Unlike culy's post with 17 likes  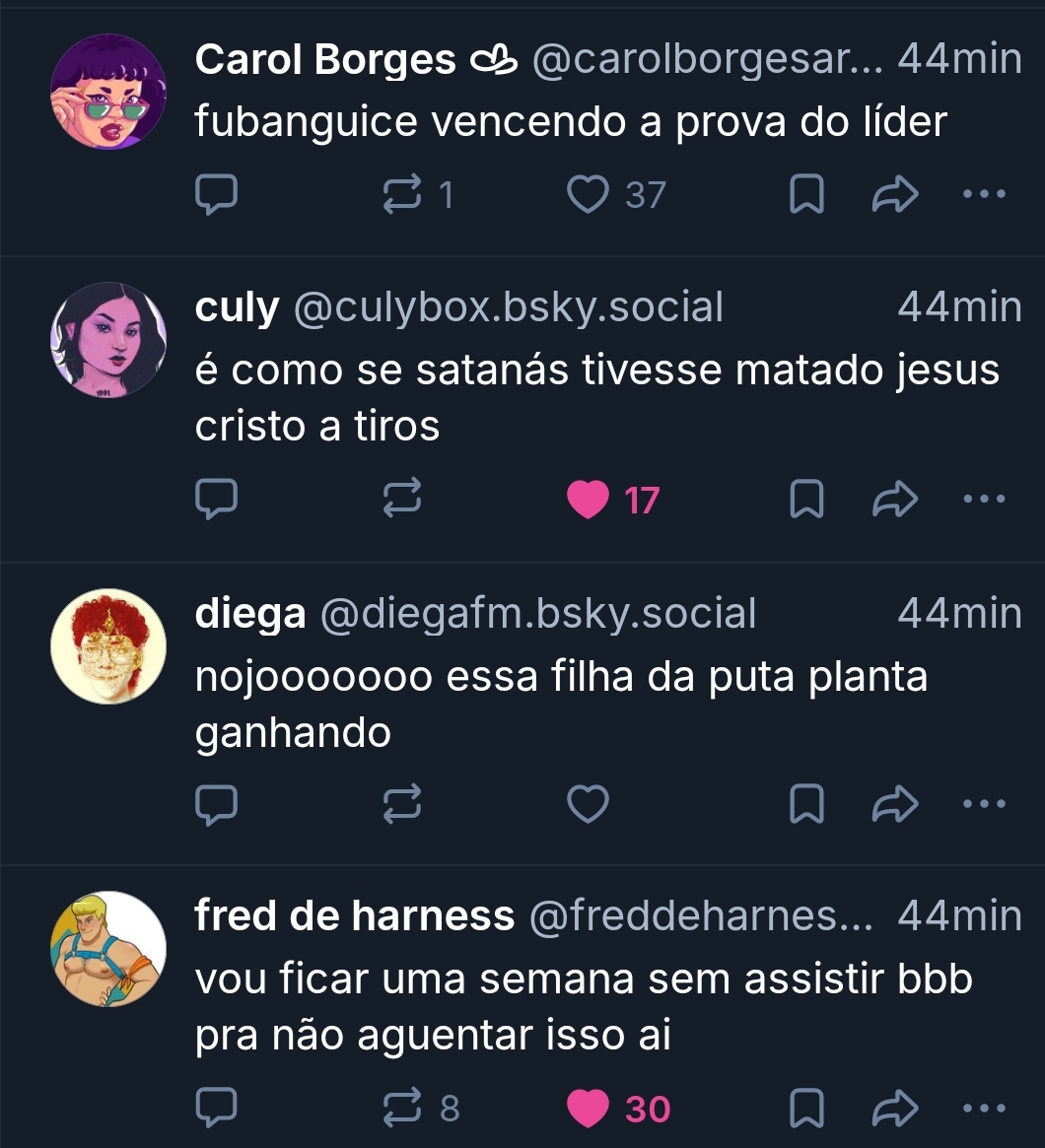click(x=588, y=500)
